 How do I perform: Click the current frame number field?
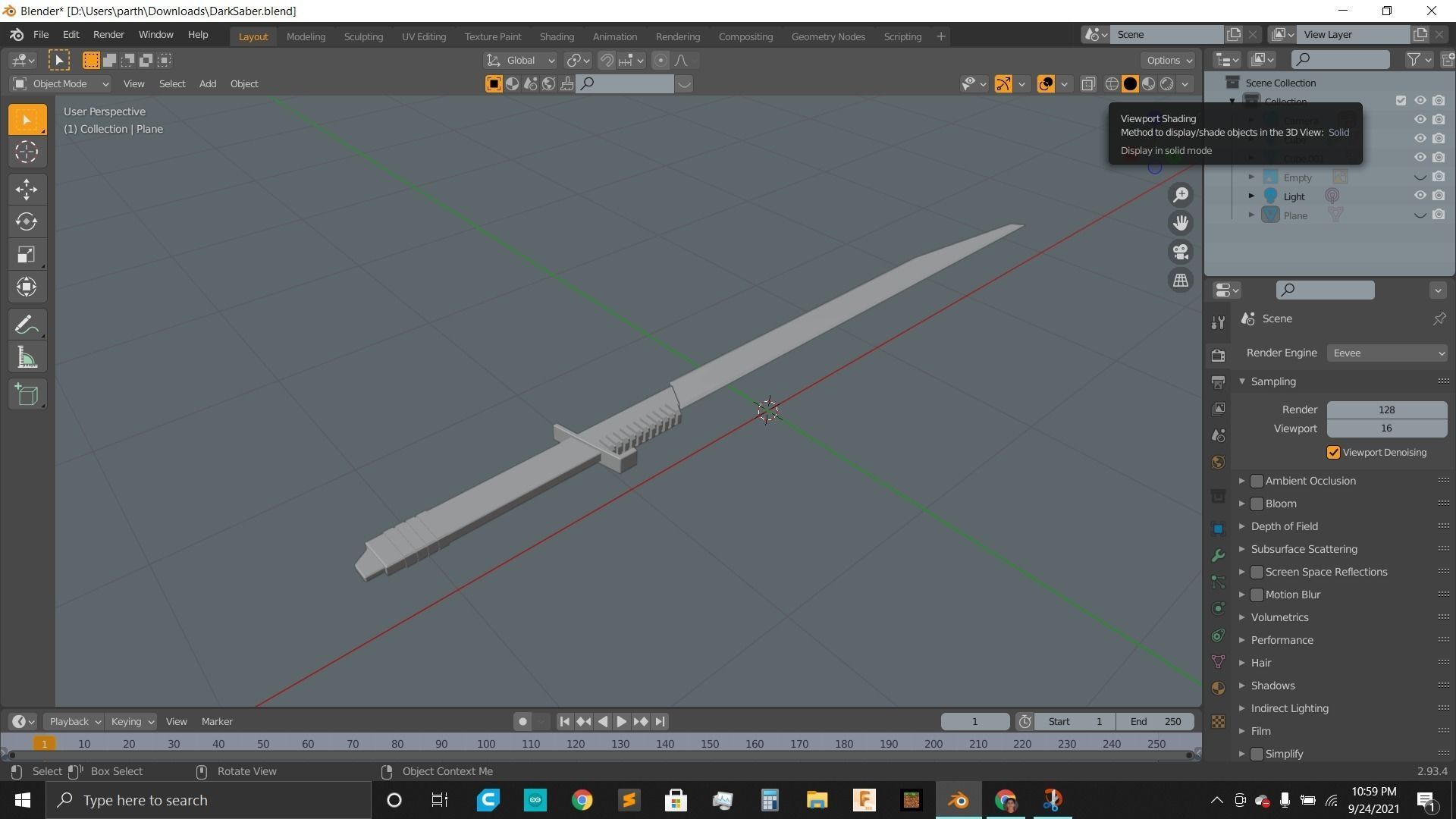tap(974, 722)
